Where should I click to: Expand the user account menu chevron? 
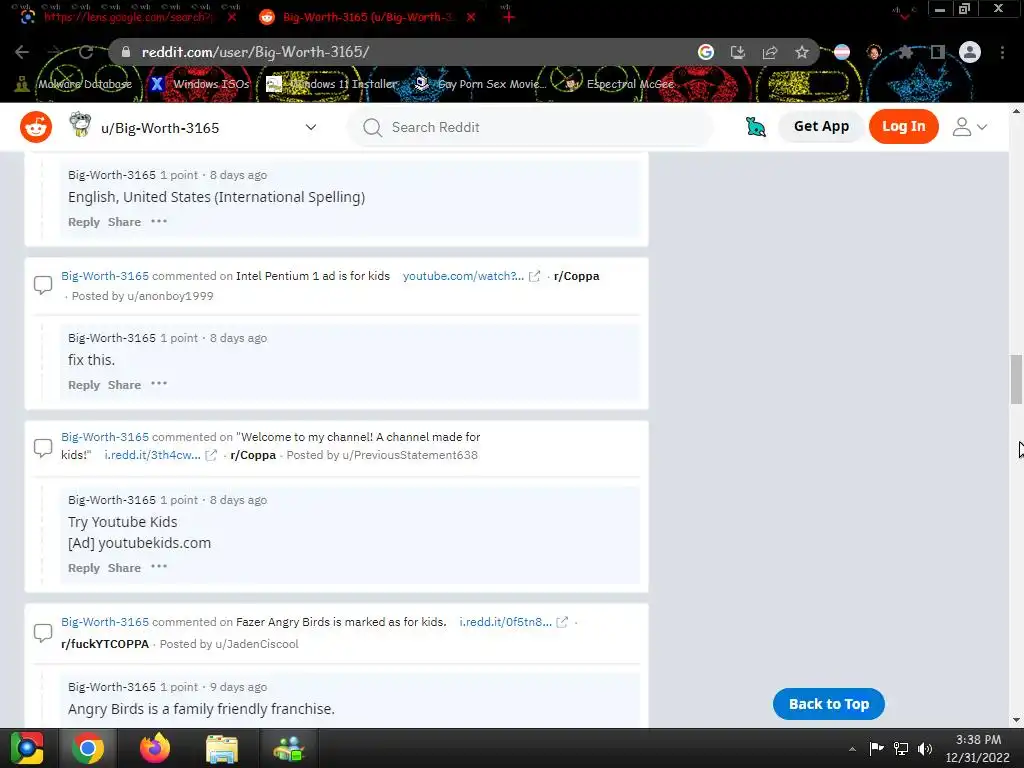pyautogui.click(x=982, y=127)
